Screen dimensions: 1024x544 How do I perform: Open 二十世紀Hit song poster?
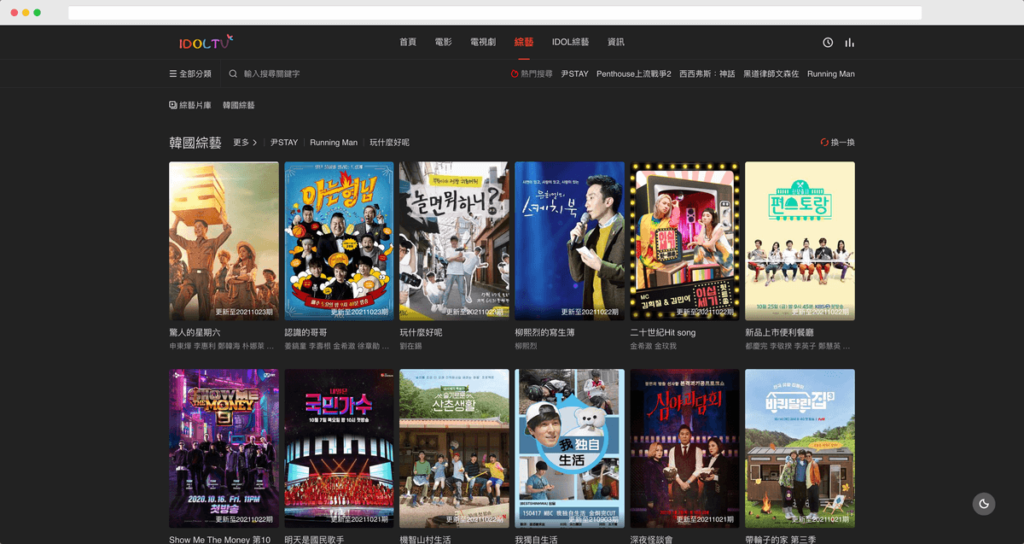(x=685, y=241)
